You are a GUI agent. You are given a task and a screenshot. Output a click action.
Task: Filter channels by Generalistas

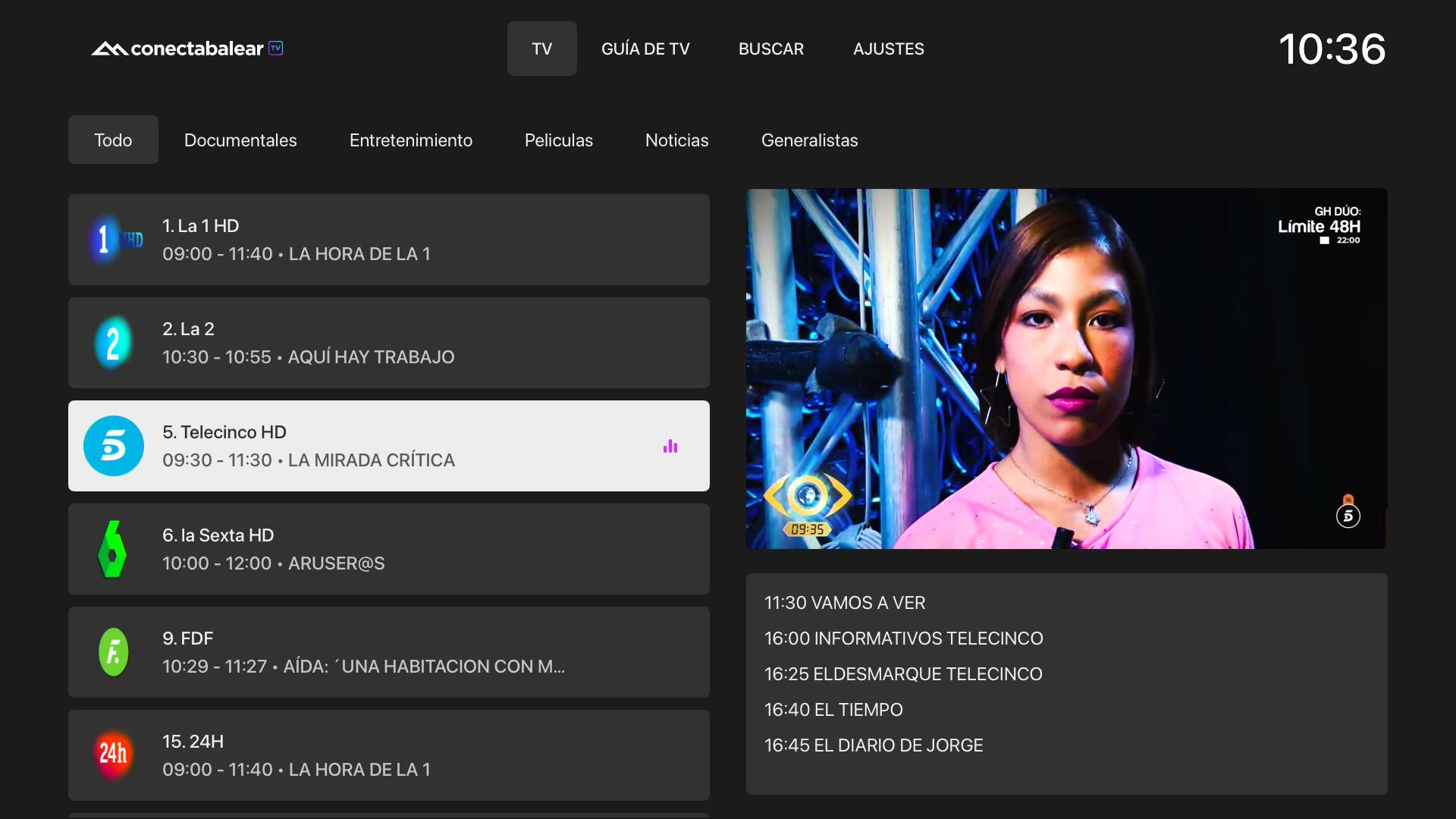point(810,140)
